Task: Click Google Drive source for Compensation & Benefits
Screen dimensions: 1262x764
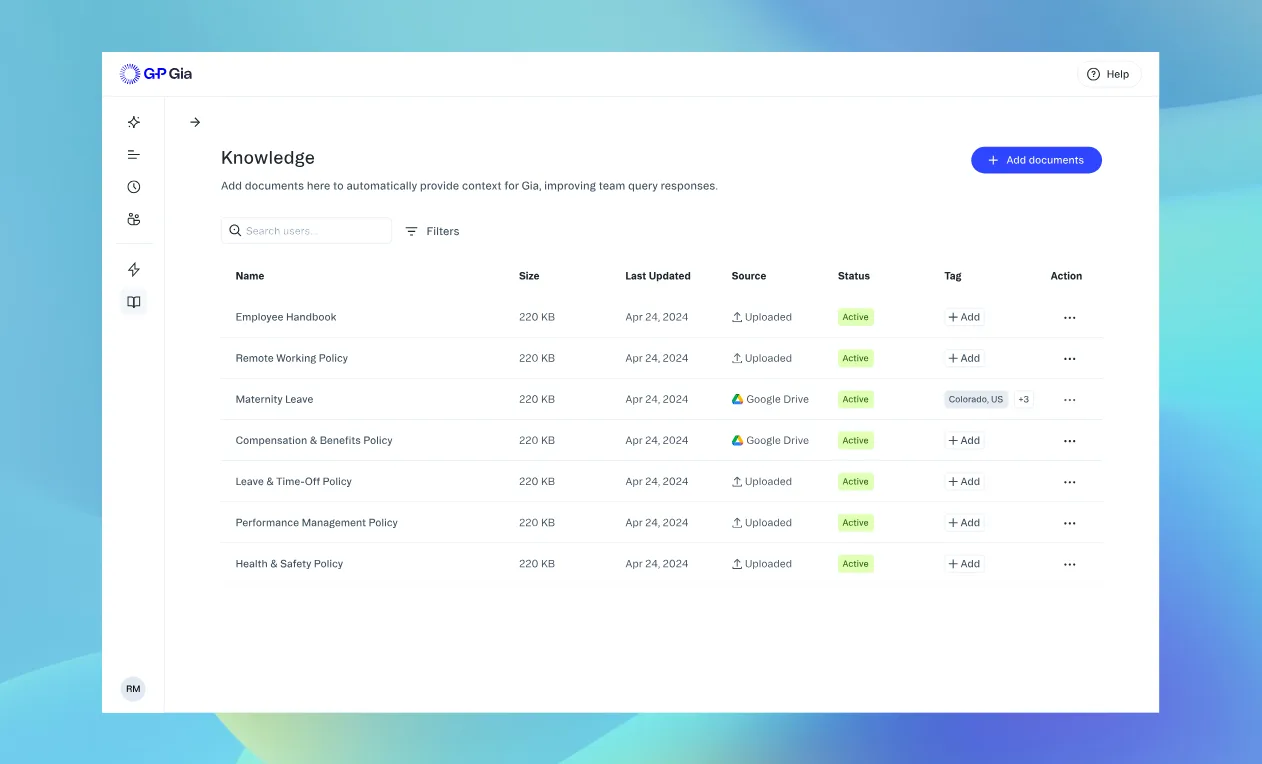Action: pyautogui.click(x=770, y=440)
